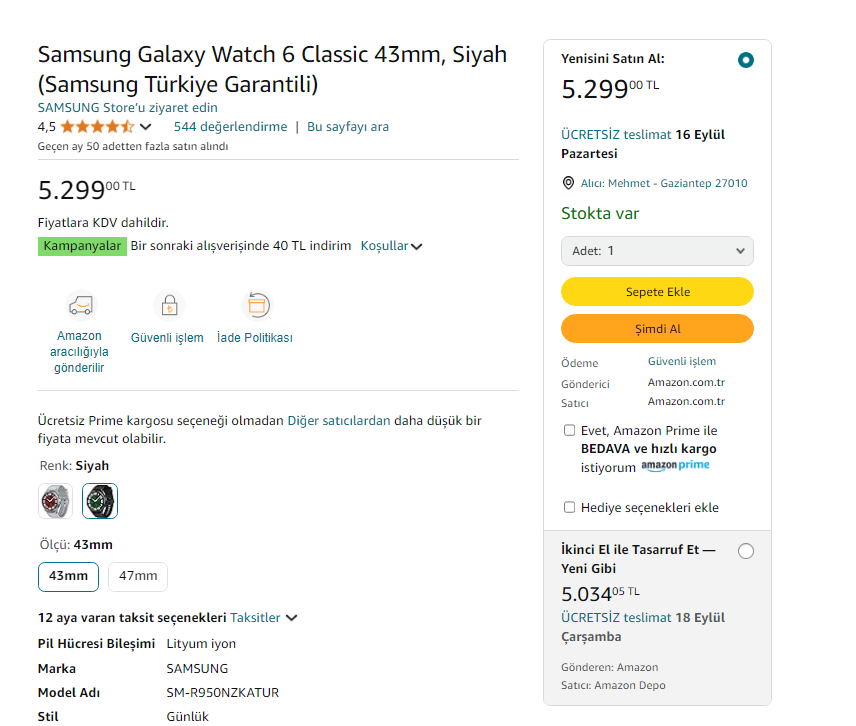Select the buy new radio button
Image resolution: width=856 pixels, height=726 pixels.
tap(745, 60)
